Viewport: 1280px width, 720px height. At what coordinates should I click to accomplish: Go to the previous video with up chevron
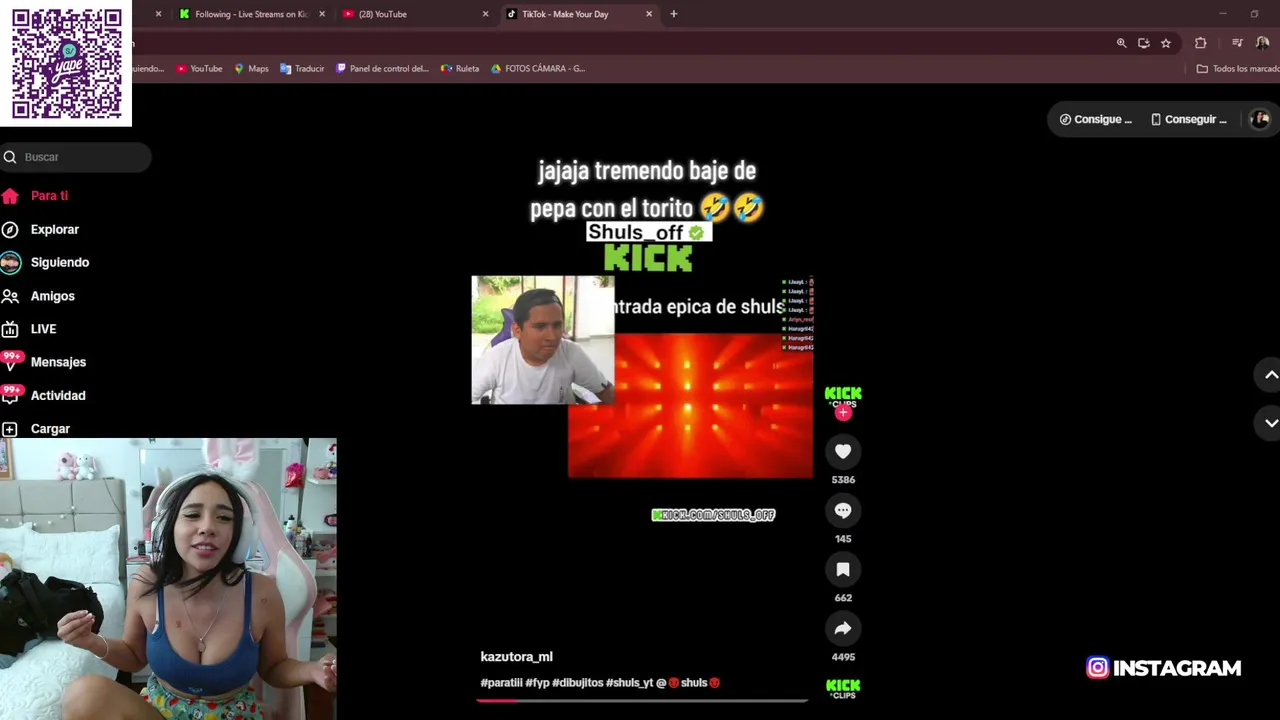coord(1271,375)
